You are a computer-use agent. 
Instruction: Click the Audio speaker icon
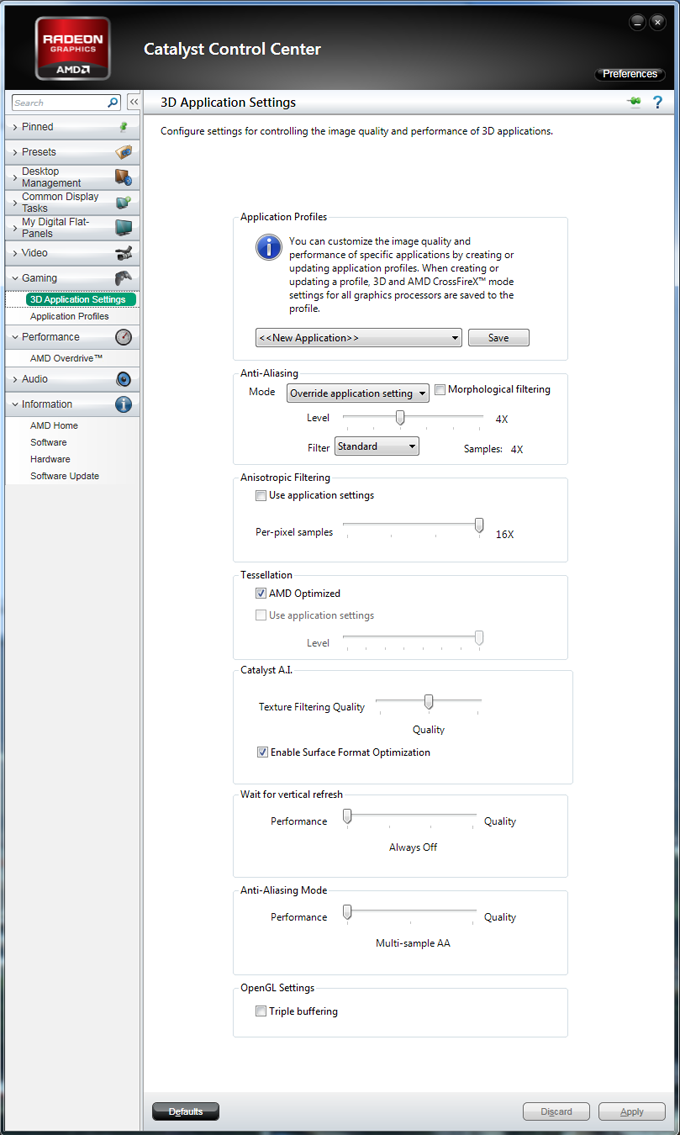(x=124, y=379)
